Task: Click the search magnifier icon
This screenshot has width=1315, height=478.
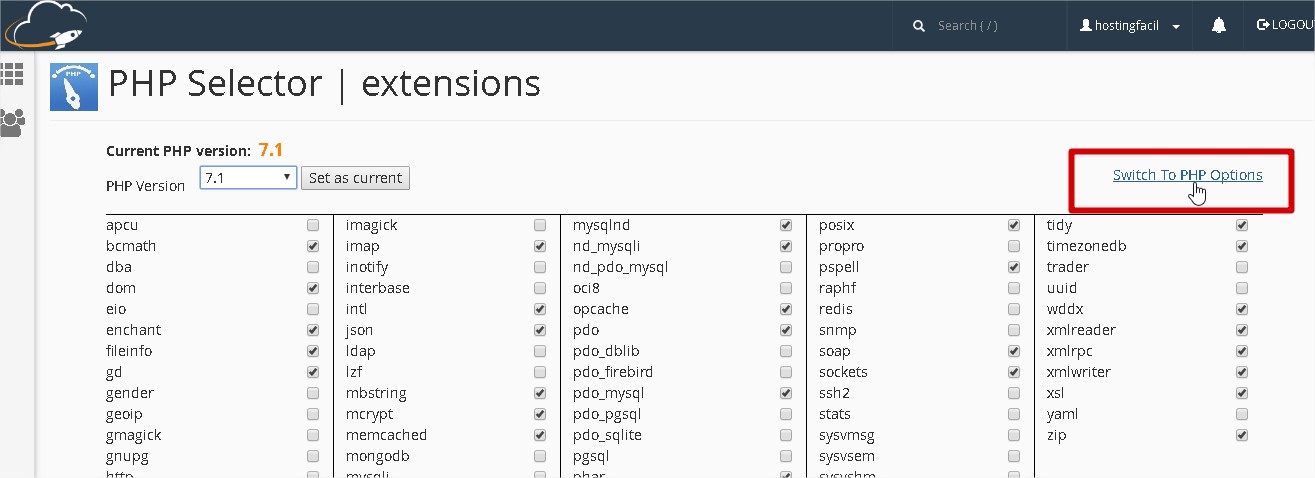Action: [919, 26]
